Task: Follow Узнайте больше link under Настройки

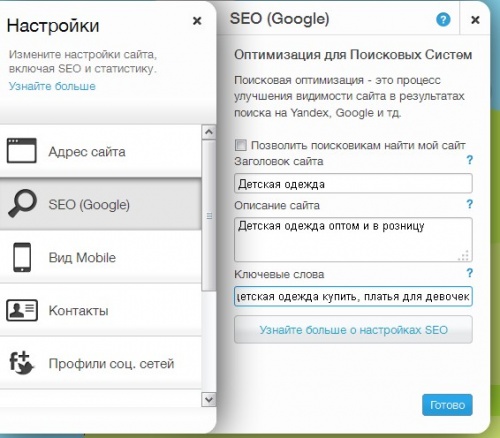Action: coord(52,86)
